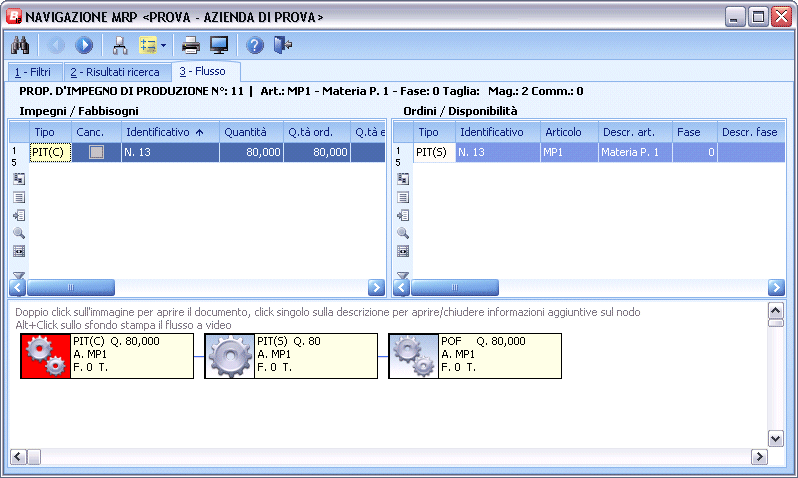
Task: Click filter funnel icon in Ordini grid
Action: (x=403, y=275)
